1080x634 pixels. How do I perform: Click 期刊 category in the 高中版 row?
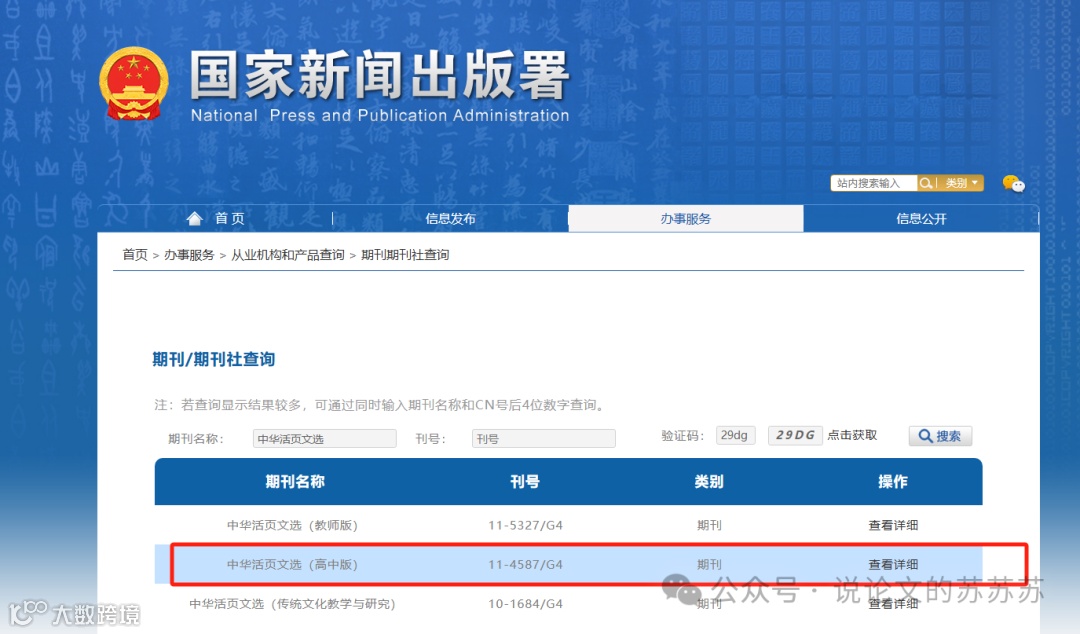pyautogui.click(x=709, y=564)
